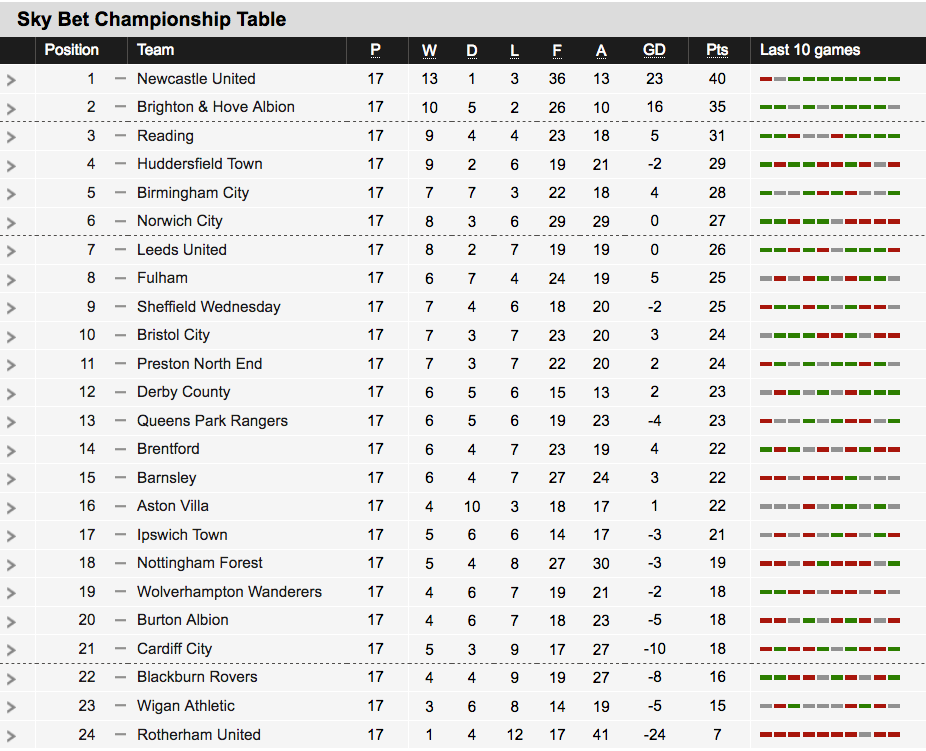Expand the Newcastle United row chevron
This screenshot has width=926, height=751.
(x=11, y=80)
